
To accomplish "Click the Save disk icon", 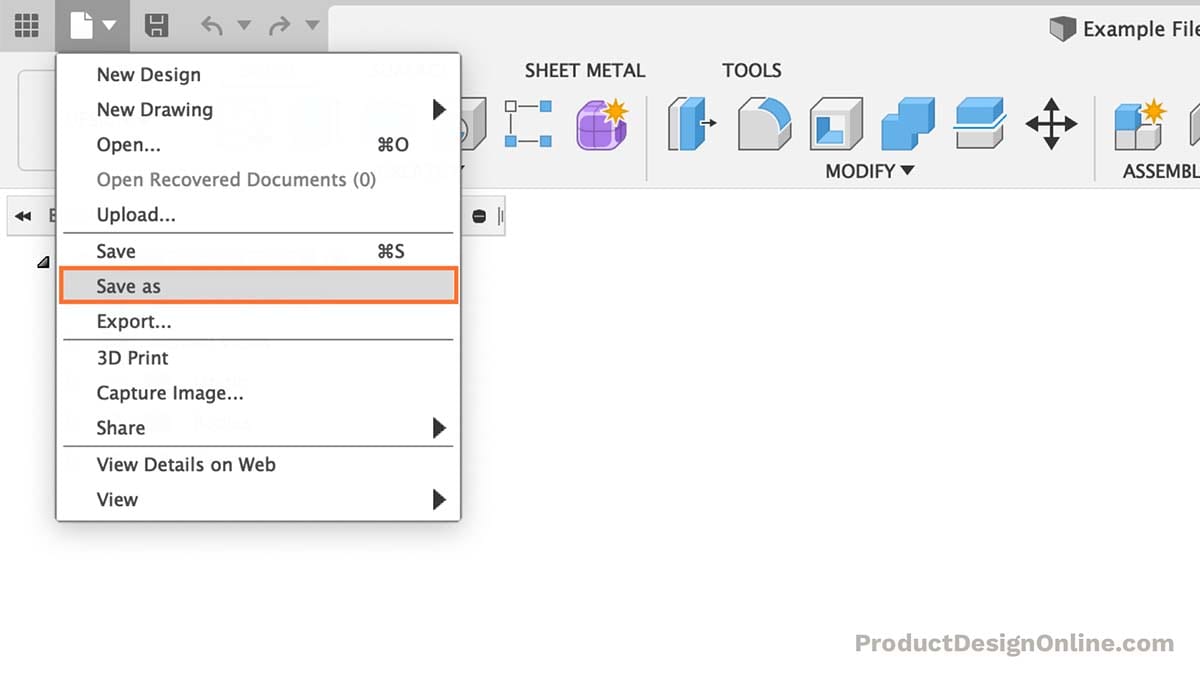I will tap(156, 27).
